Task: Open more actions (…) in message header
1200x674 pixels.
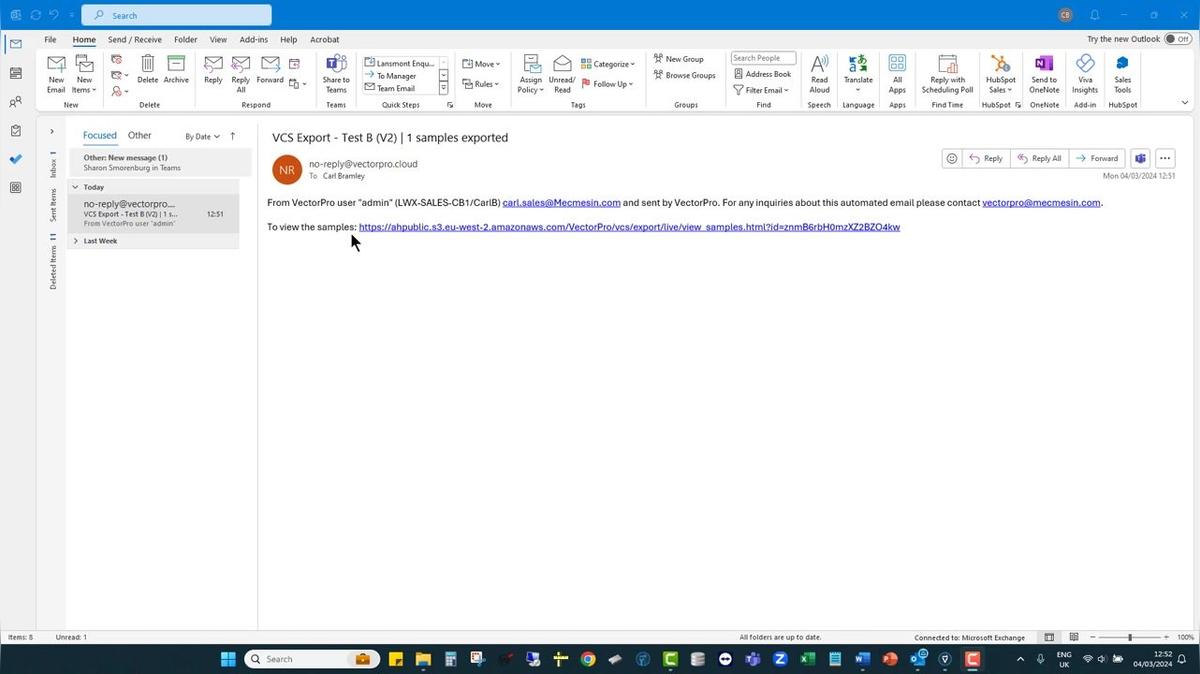Action: tap(1164, 158)
